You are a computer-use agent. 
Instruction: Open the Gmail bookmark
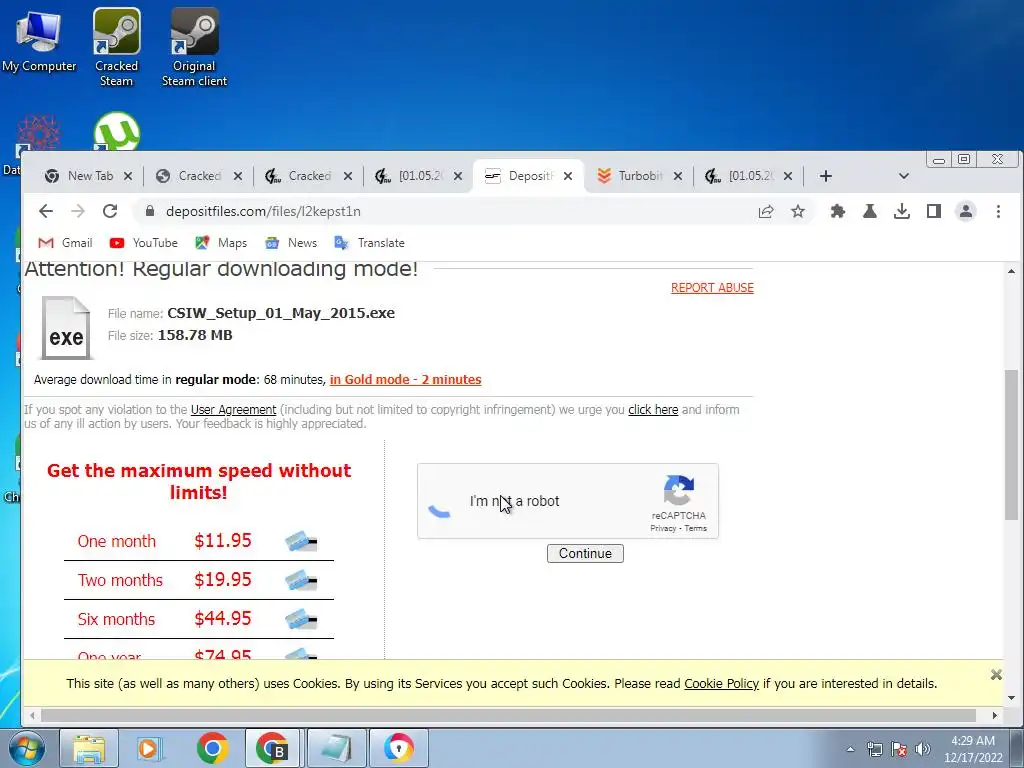point(65,243)
